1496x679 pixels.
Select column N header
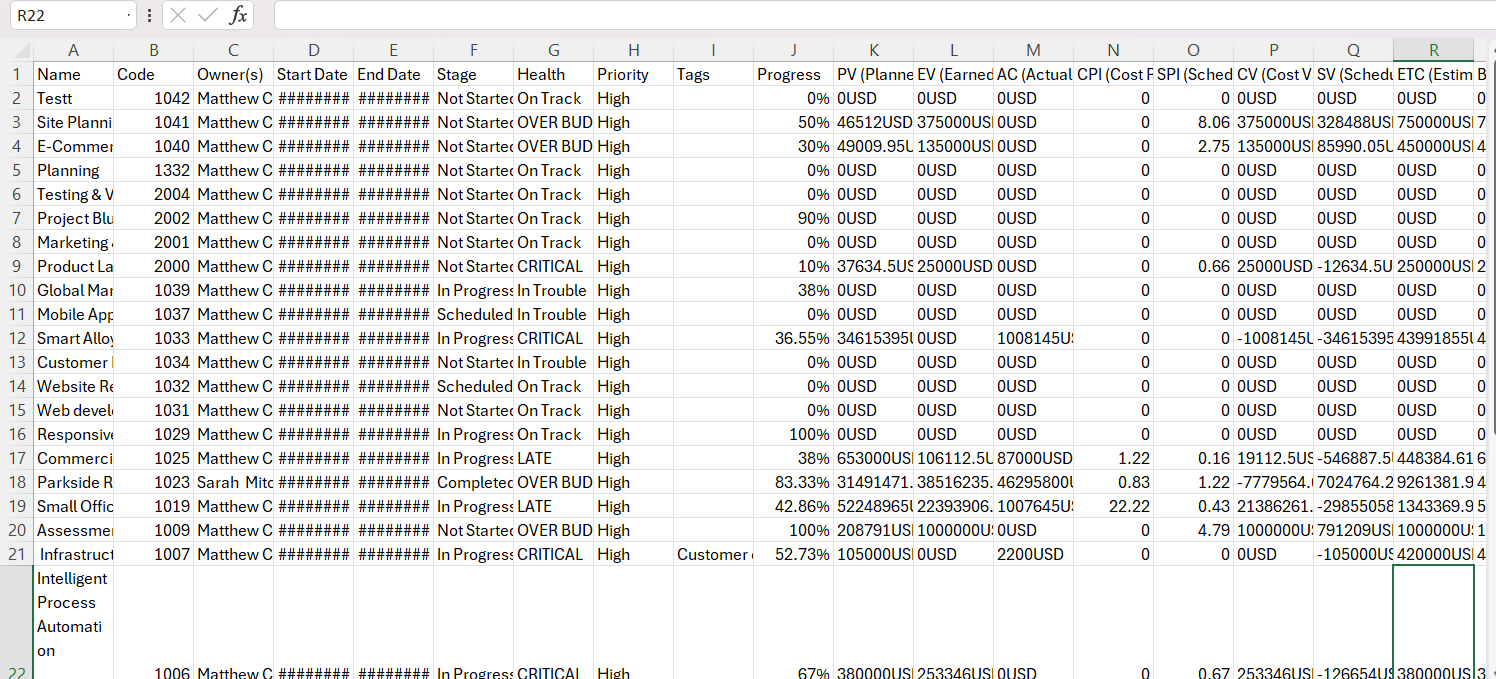coord(1113,50)
